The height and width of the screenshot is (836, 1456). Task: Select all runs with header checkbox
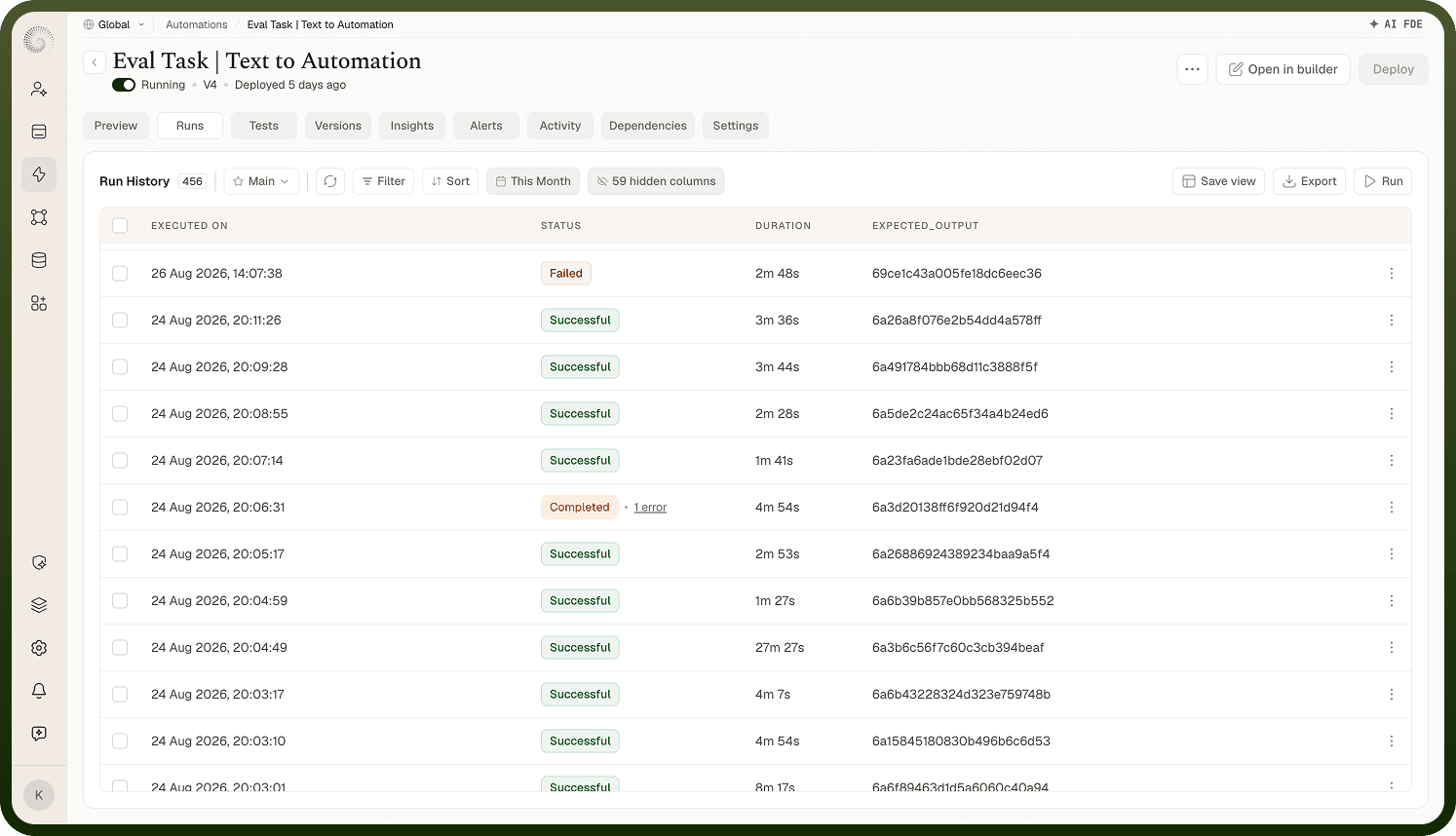[120, 226]
